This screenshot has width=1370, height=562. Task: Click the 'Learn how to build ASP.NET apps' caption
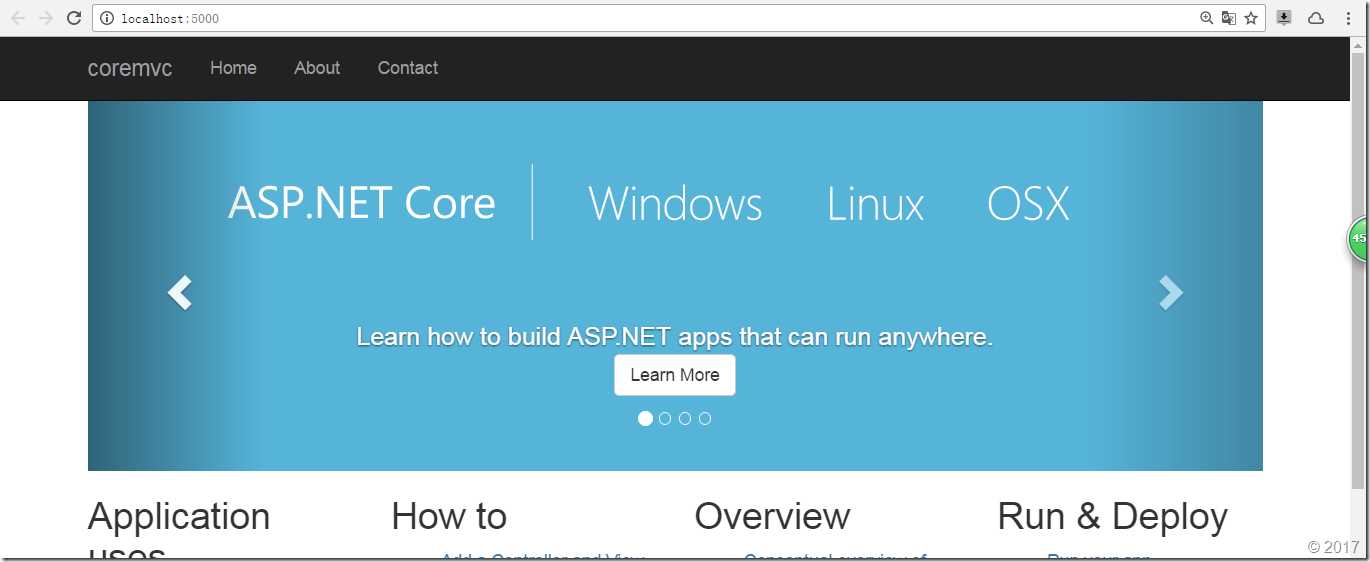[675, 337]
